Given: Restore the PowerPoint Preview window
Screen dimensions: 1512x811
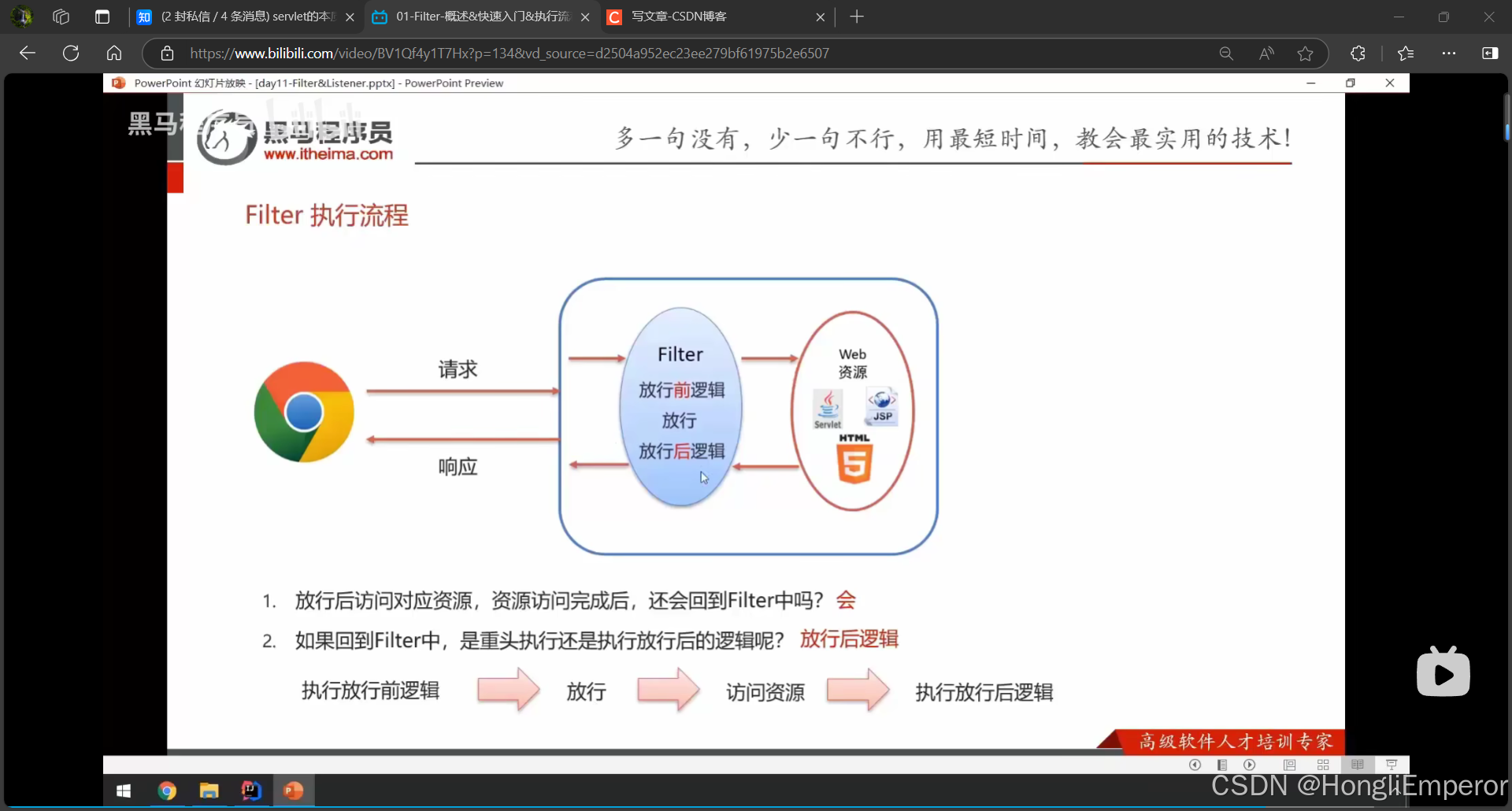Looking at the screenshot, I should tap(1351, 83).
